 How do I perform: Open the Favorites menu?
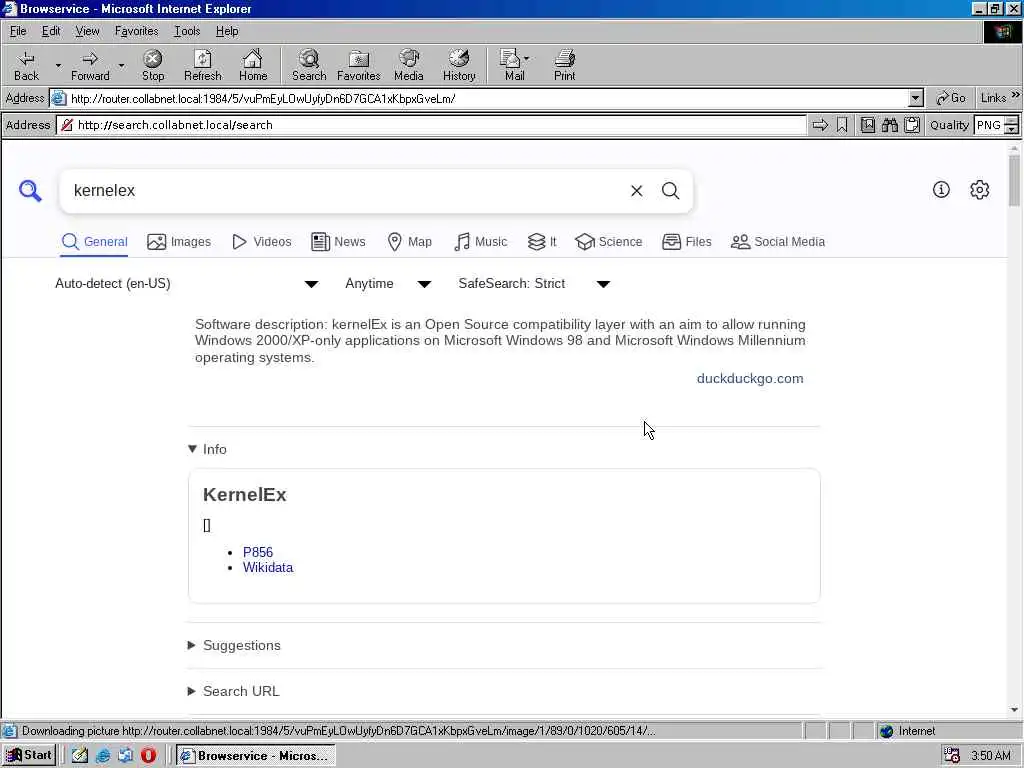coord(136,31)
